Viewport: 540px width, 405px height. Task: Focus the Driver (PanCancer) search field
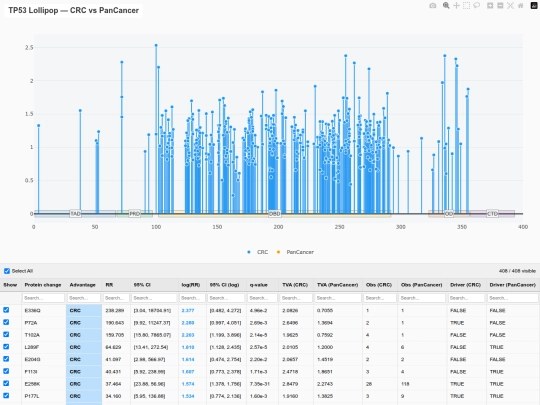click(x=512, y=298)
